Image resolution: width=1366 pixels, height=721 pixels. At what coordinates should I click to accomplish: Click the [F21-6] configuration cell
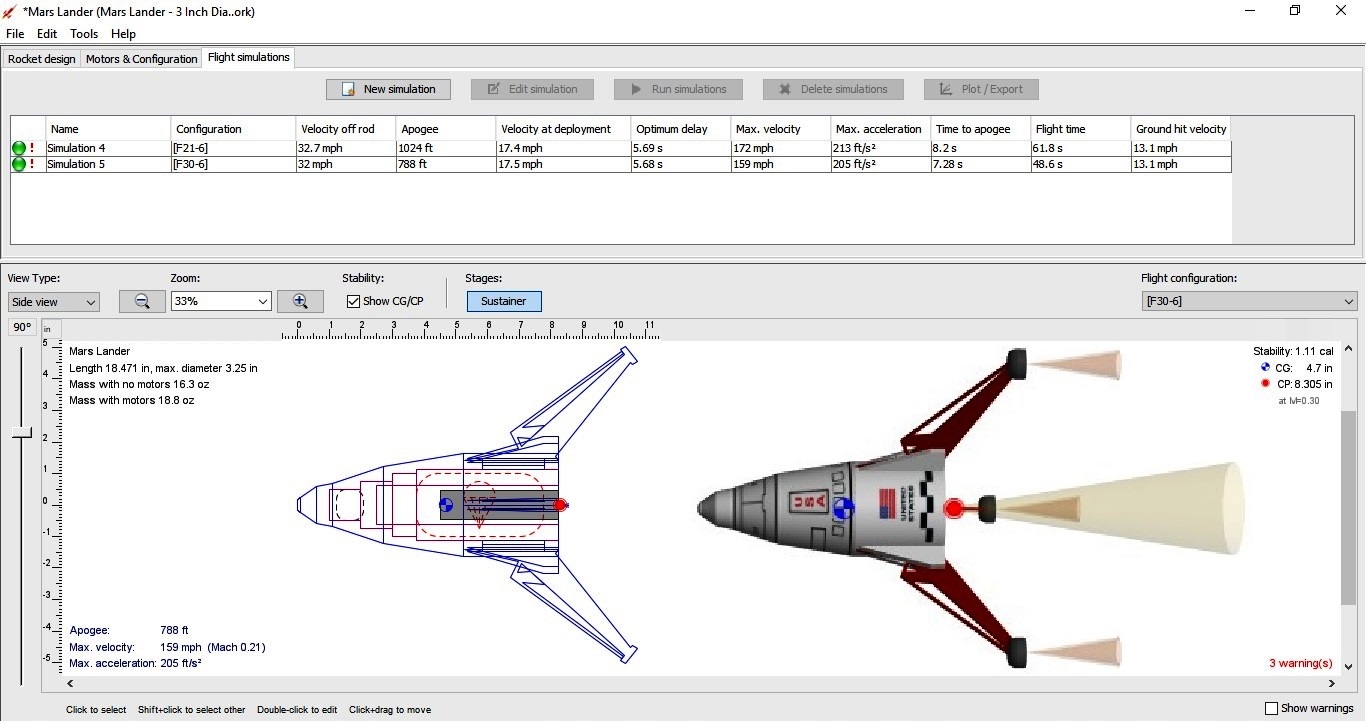coord(233,148)
